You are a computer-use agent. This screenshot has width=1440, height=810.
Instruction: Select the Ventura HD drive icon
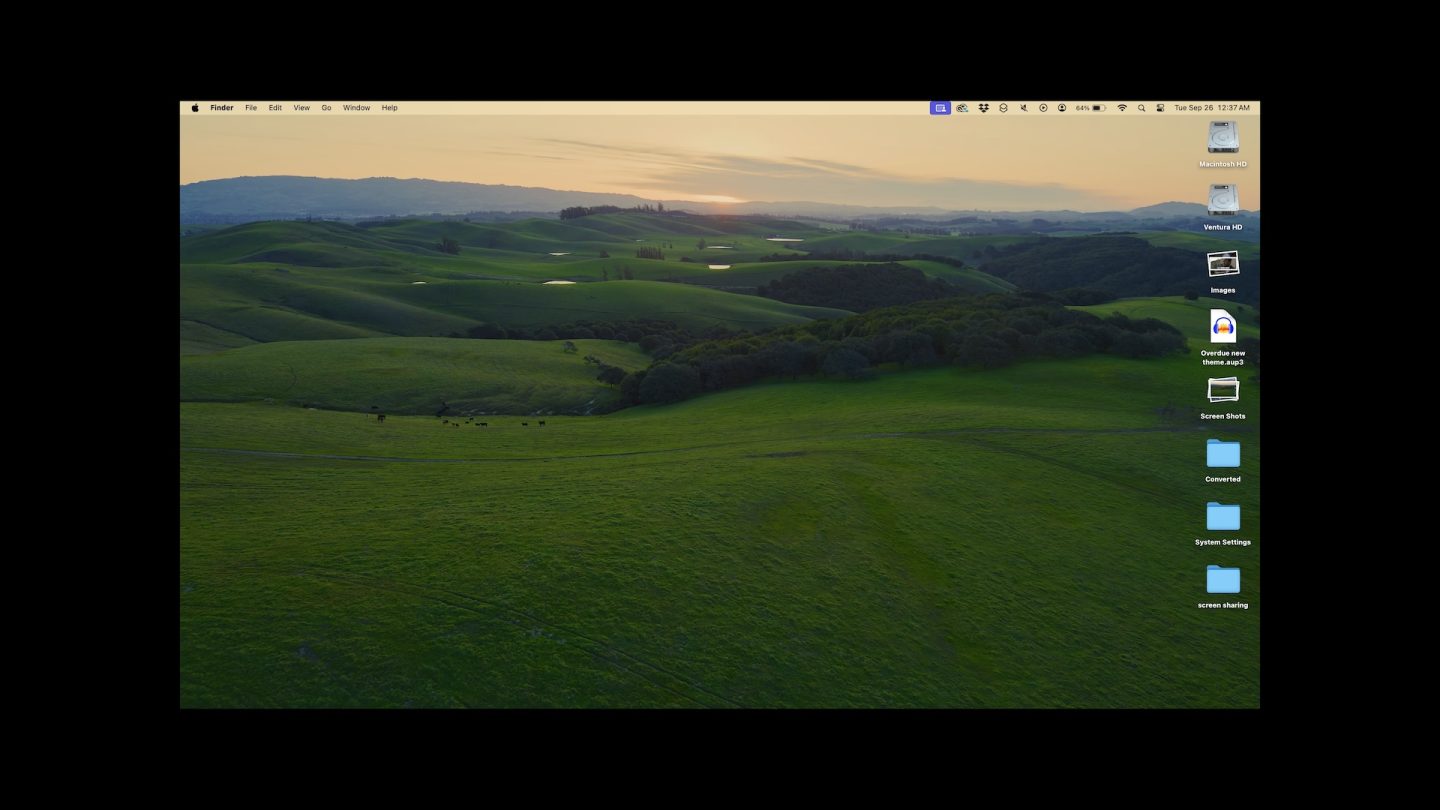pyautogui.click(x=1222, y=201)
